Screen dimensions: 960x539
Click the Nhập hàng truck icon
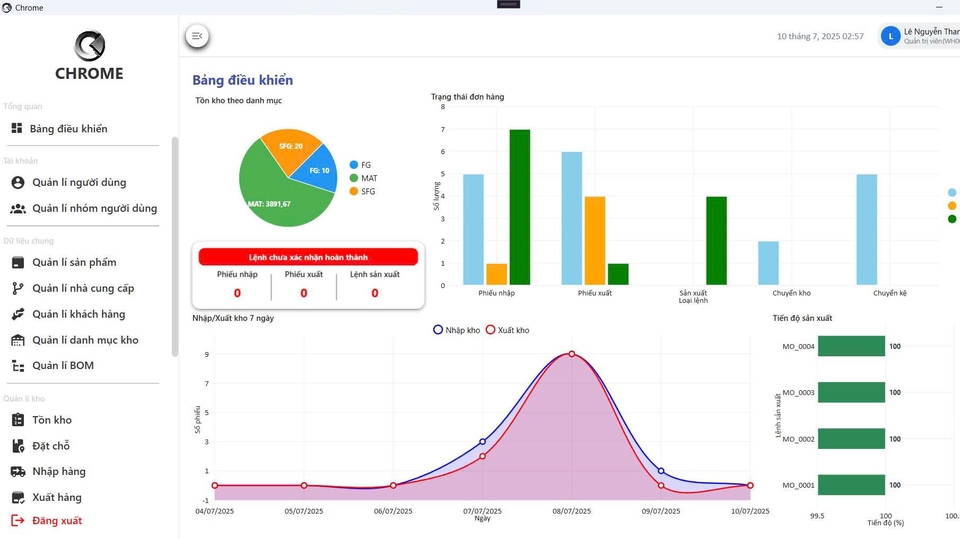[x=17, y=471]
